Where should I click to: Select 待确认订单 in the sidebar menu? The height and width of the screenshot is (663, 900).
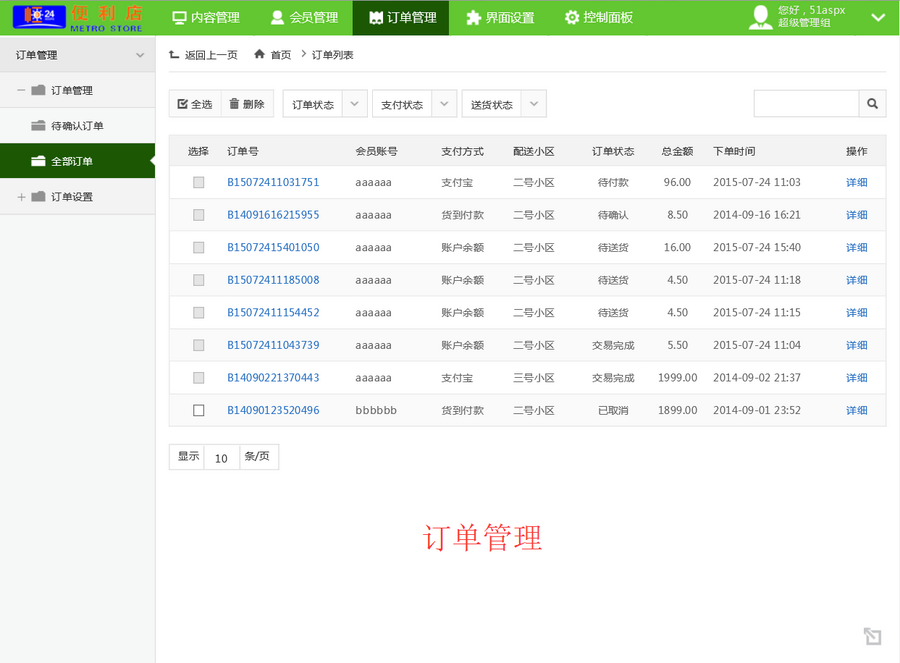pyautogui.click(x=77, y=126)
